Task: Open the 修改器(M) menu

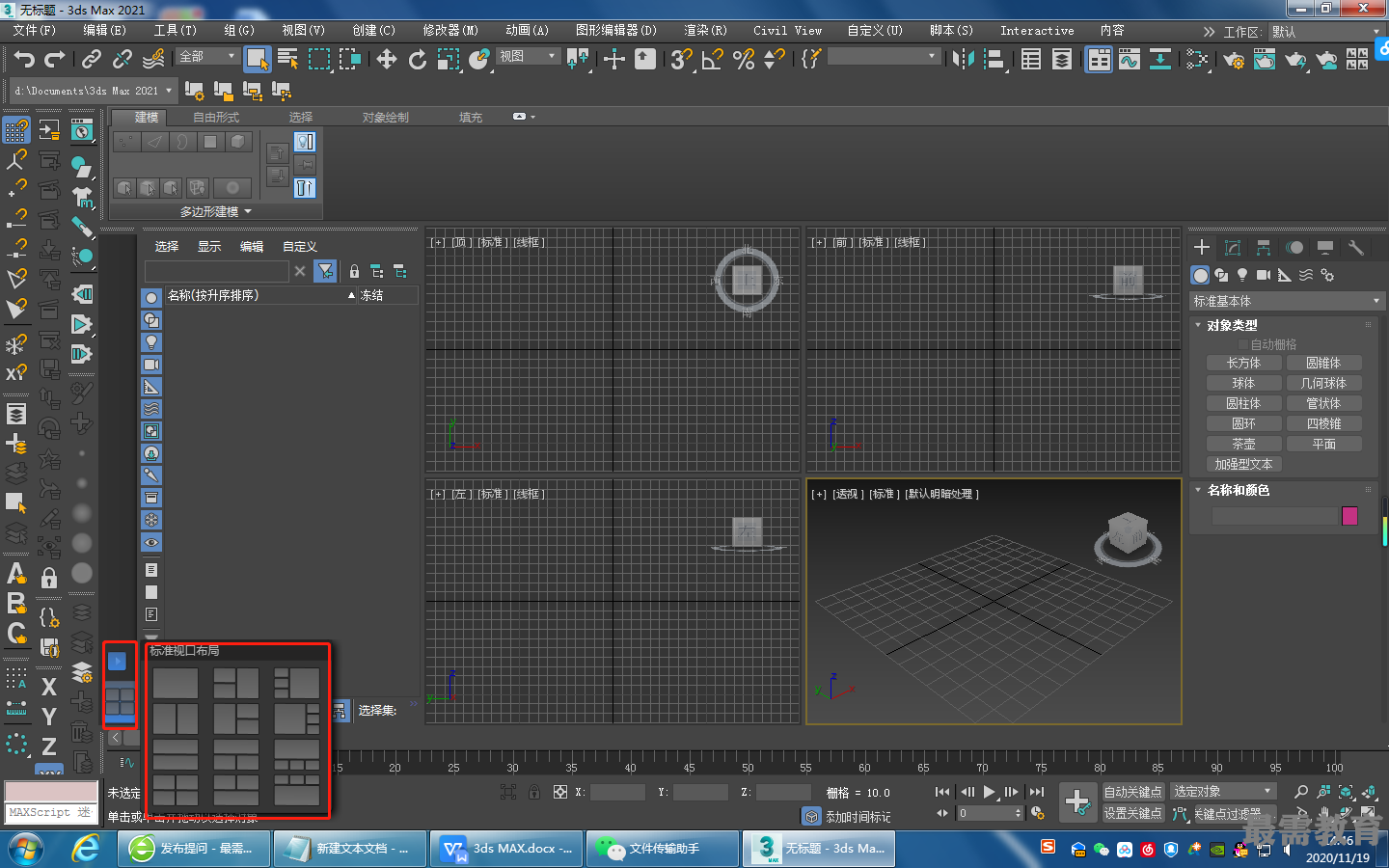Action: click(450, 31)
